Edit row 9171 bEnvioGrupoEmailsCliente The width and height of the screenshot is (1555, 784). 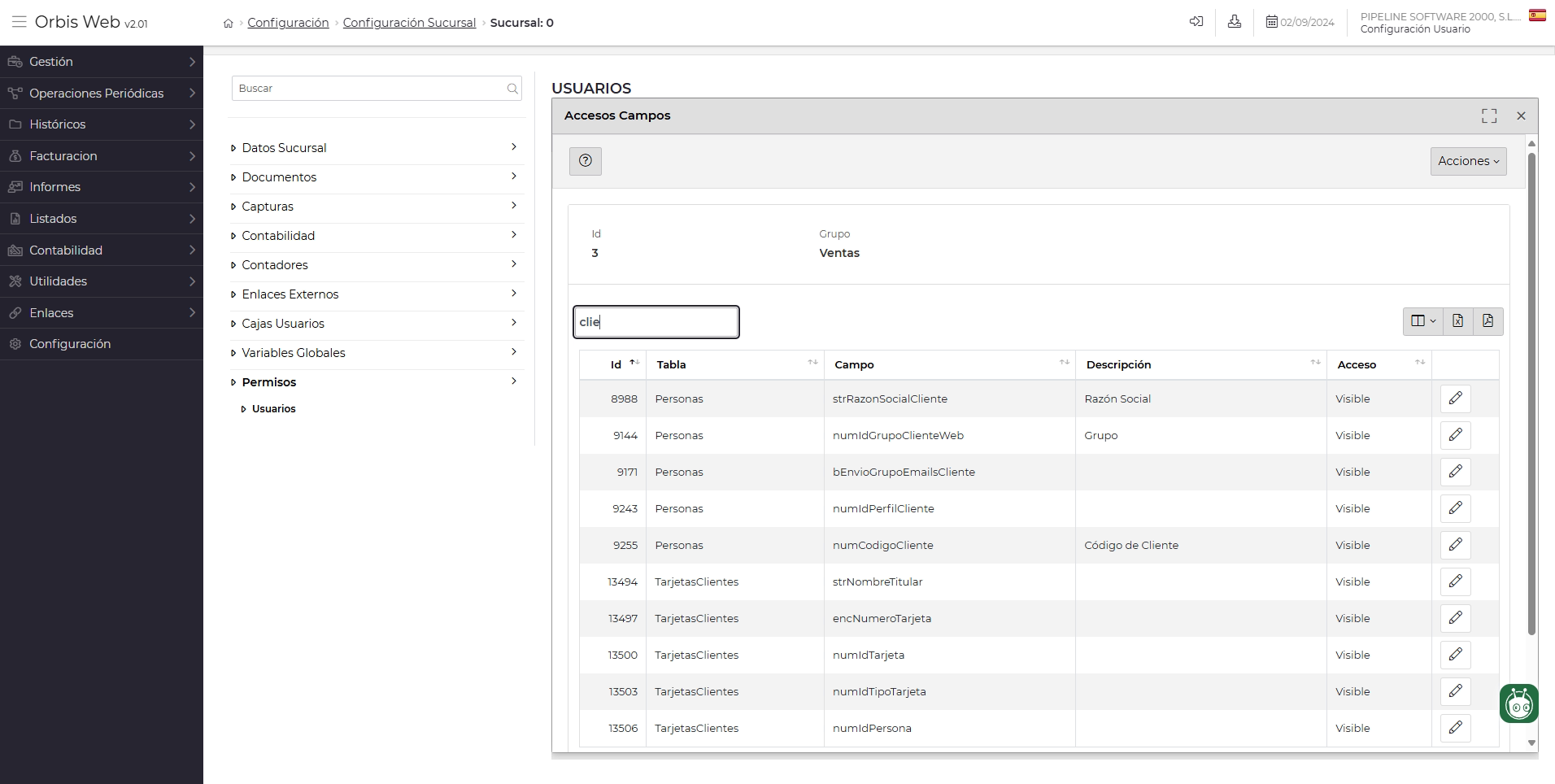pyautogui.click(x=1456, y=472)
